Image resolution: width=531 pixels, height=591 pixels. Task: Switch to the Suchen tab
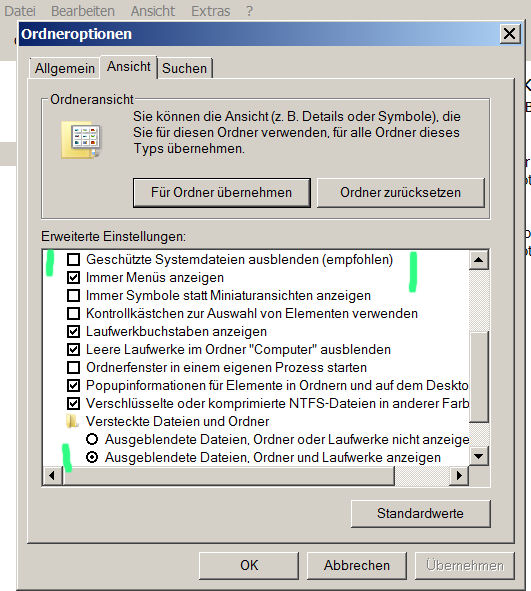185,69
